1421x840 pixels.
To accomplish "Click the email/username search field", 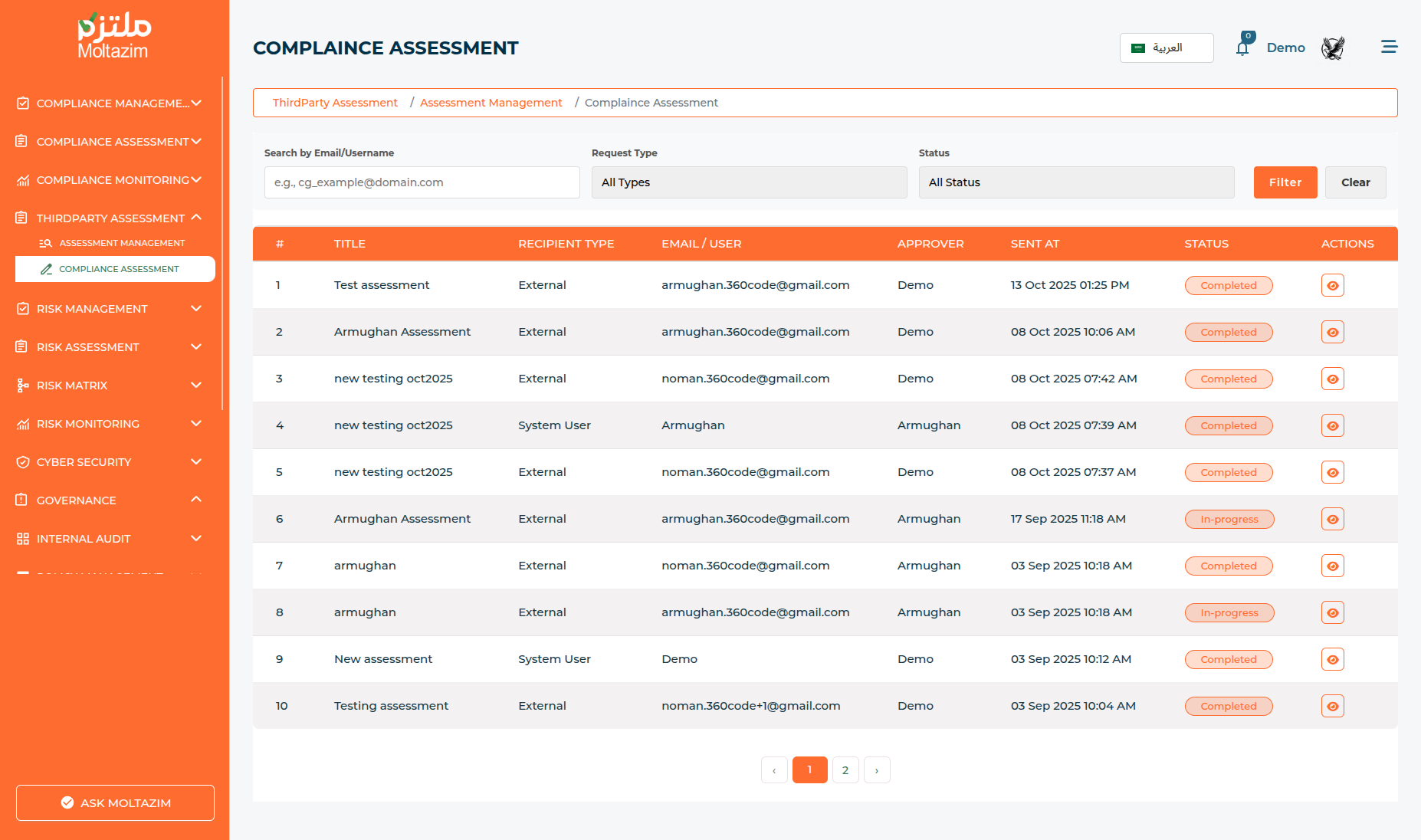I will pos(422,182).
